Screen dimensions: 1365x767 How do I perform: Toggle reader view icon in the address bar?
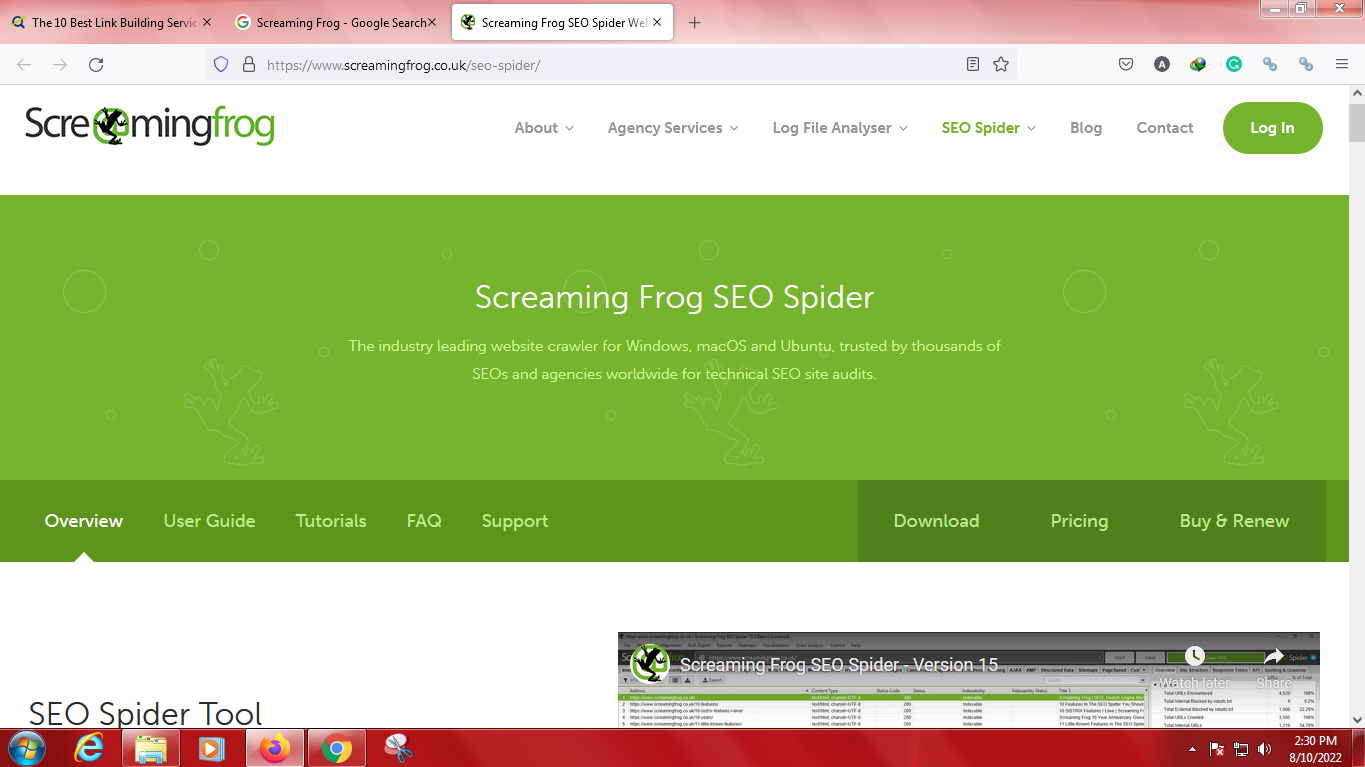coord(973,64)
